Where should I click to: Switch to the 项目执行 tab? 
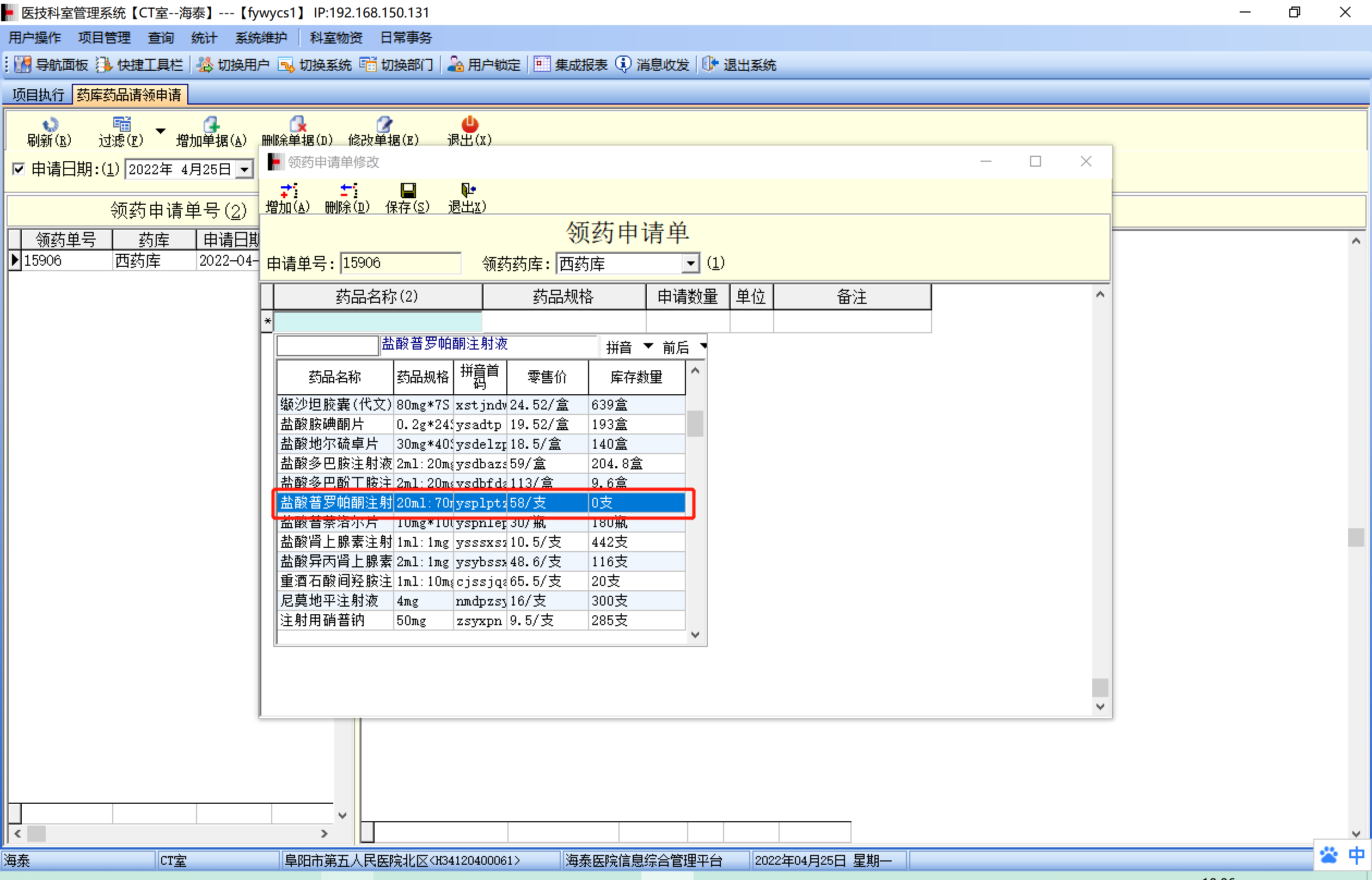[38, 95]
